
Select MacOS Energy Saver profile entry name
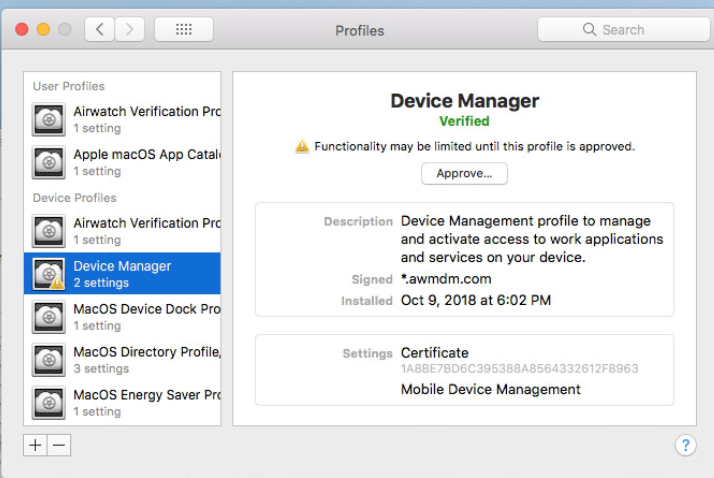[146, 395]
